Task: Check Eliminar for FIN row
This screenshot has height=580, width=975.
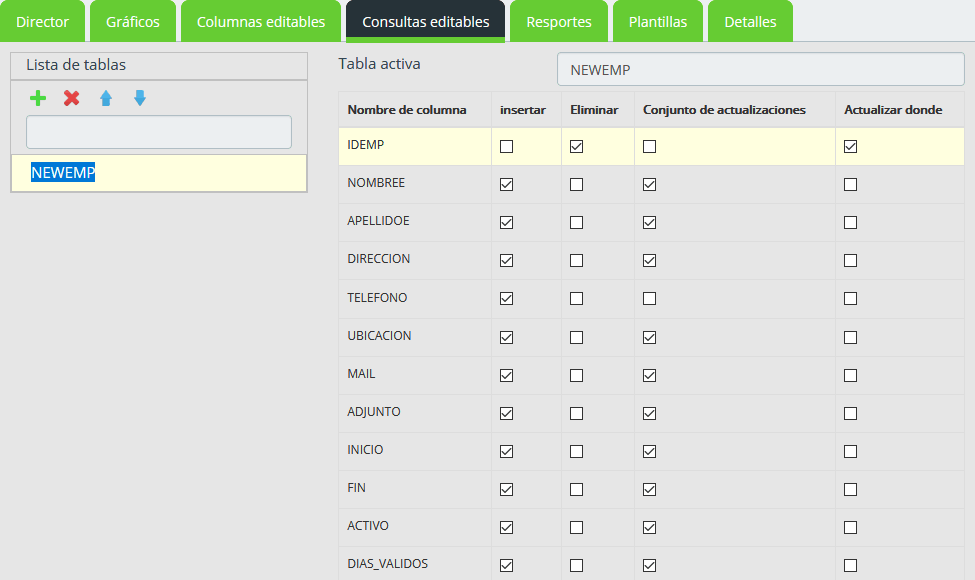Action: coord(576,490)
